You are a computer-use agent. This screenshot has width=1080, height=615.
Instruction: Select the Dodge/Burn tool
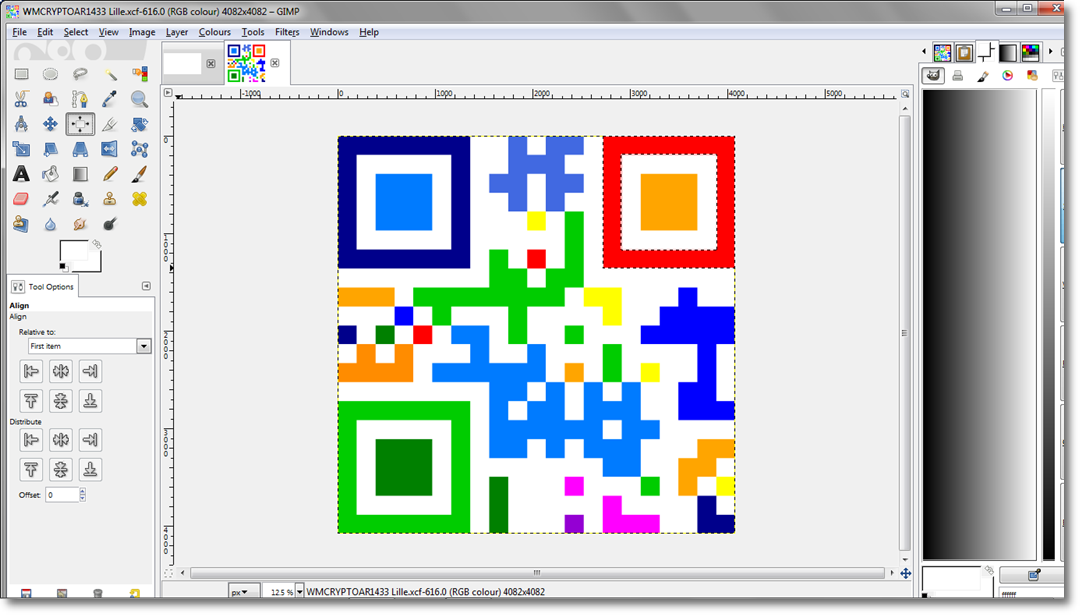(110, 224)
